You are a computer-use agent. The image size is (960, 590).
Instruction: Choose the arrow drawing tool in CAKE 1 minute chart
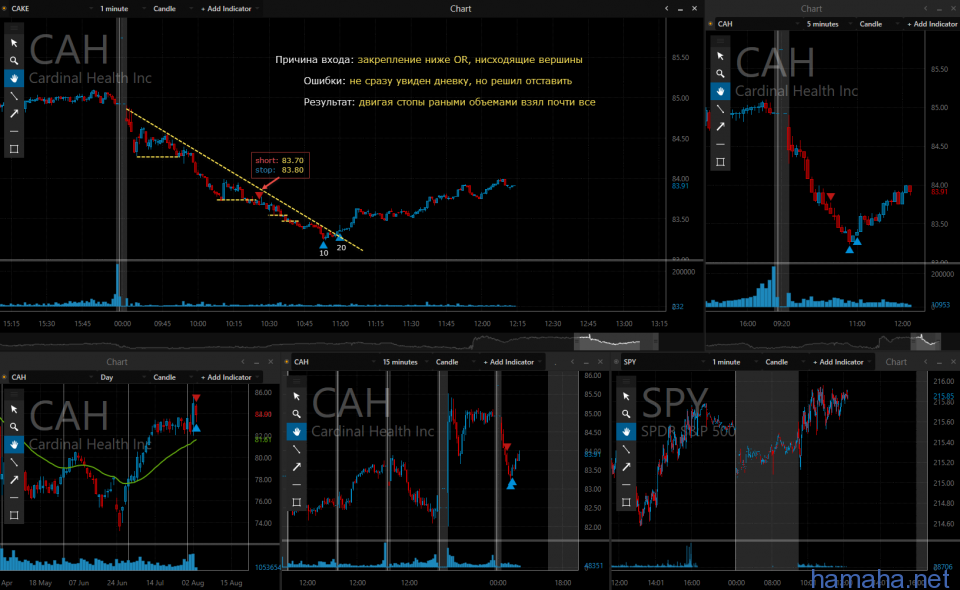click(14, 114)
